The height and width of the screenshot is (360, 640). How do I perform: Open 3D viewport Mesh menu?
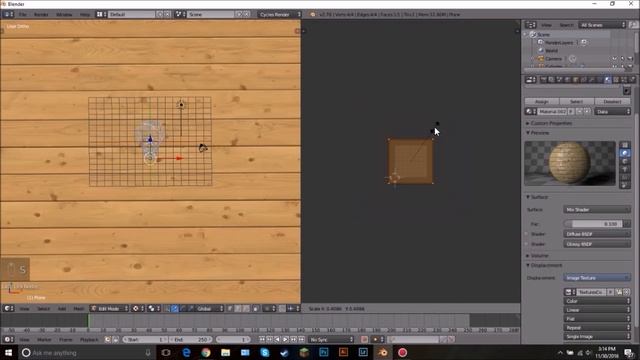coord(78,309)
